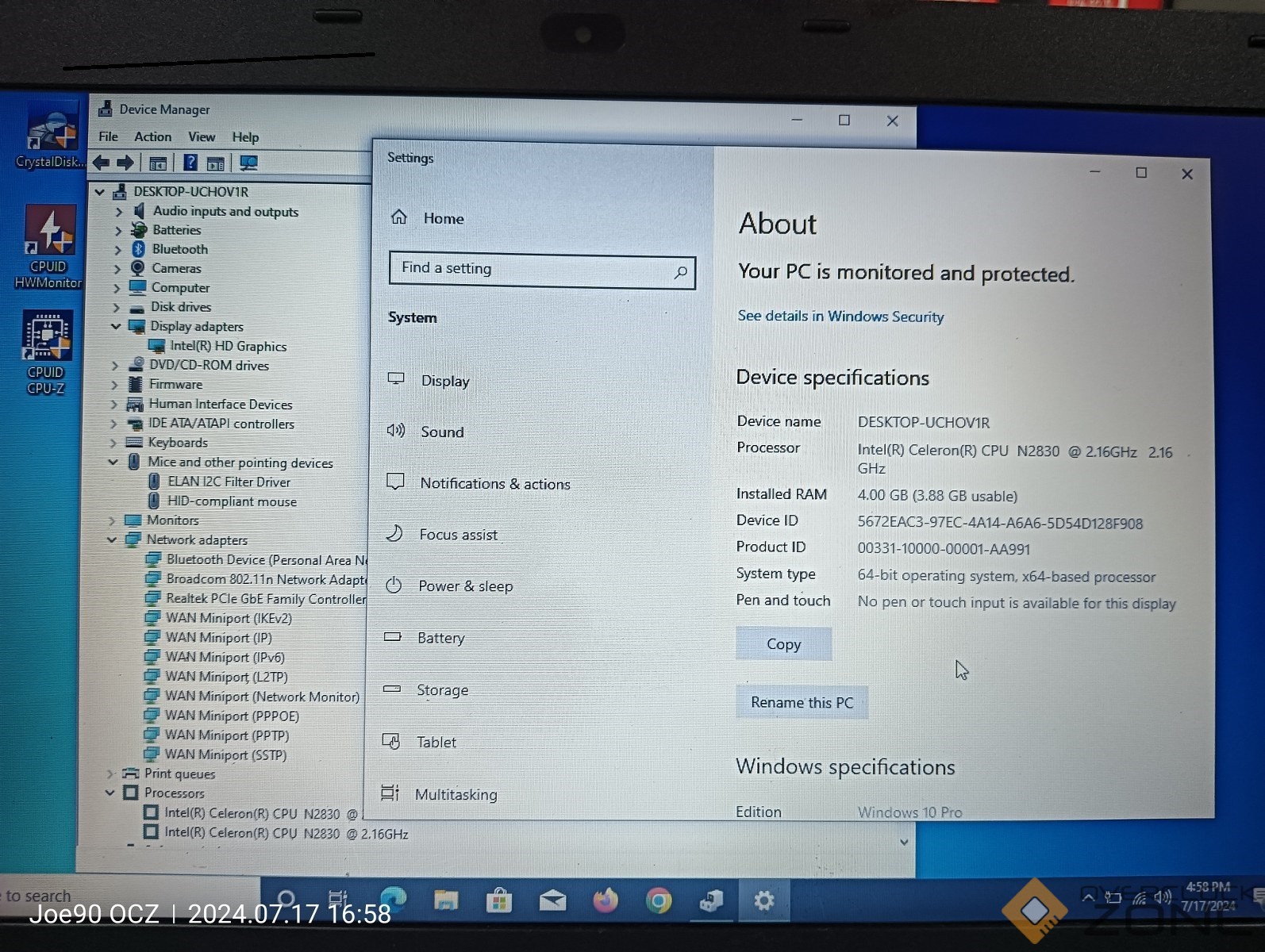Click the volume icon in system tray
Image resolution: width=1265 pixels, height=952 pixels.
coord(1163,897)
